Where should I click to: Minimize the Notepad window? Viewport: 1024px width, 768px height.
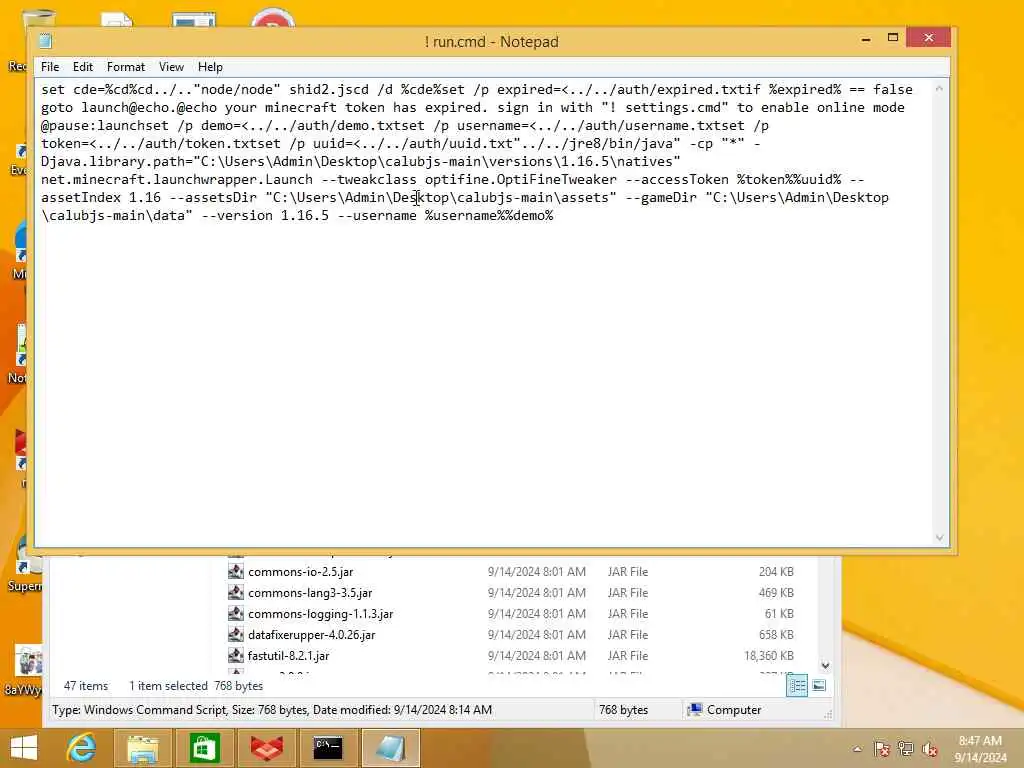tap(866, 39)
